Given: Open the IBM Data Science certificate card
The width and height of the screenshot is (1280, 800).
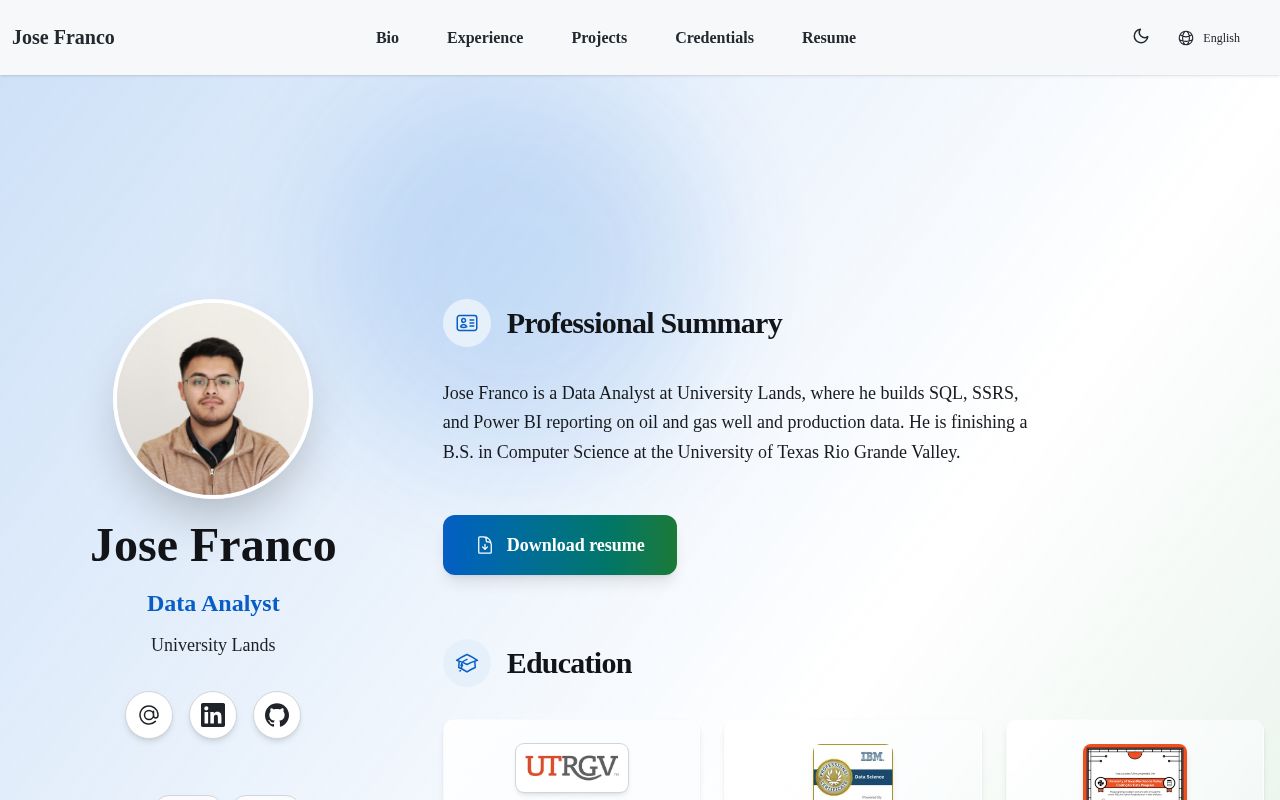Looking at the screenshot, I should [x=853, y=761].
